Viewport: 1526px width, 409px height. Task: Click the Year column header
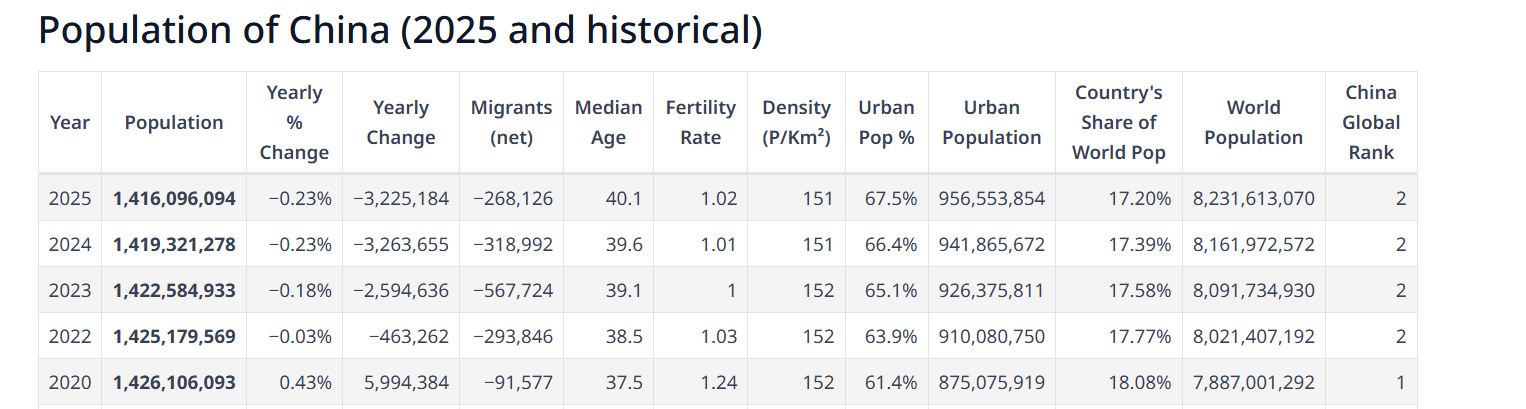coord(70,123)
